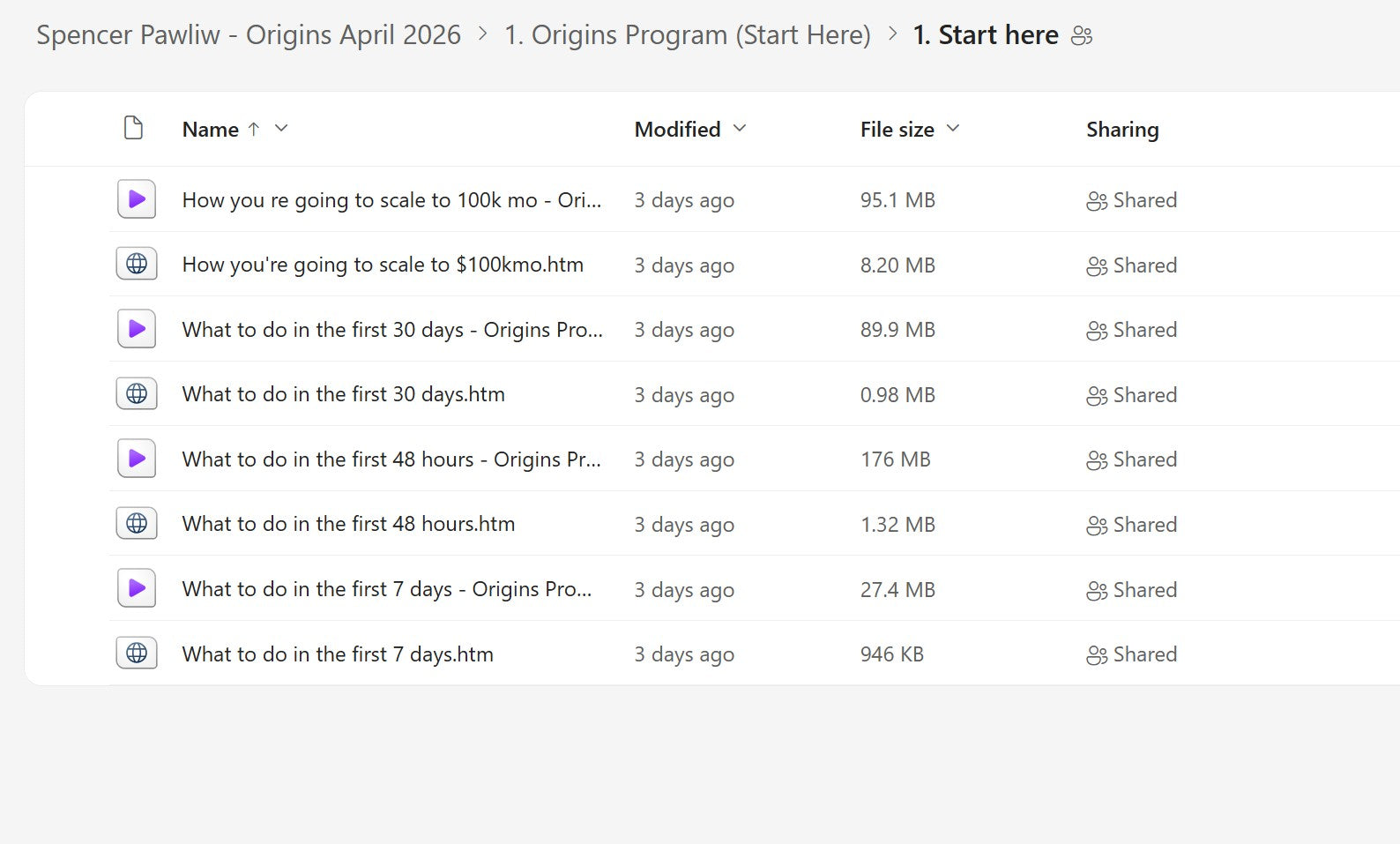The height and width of the screenshot is (844, 1400).
Task: Click the '946 KB' file size cell
Action: pyautogui.click(x=892, y=654)
